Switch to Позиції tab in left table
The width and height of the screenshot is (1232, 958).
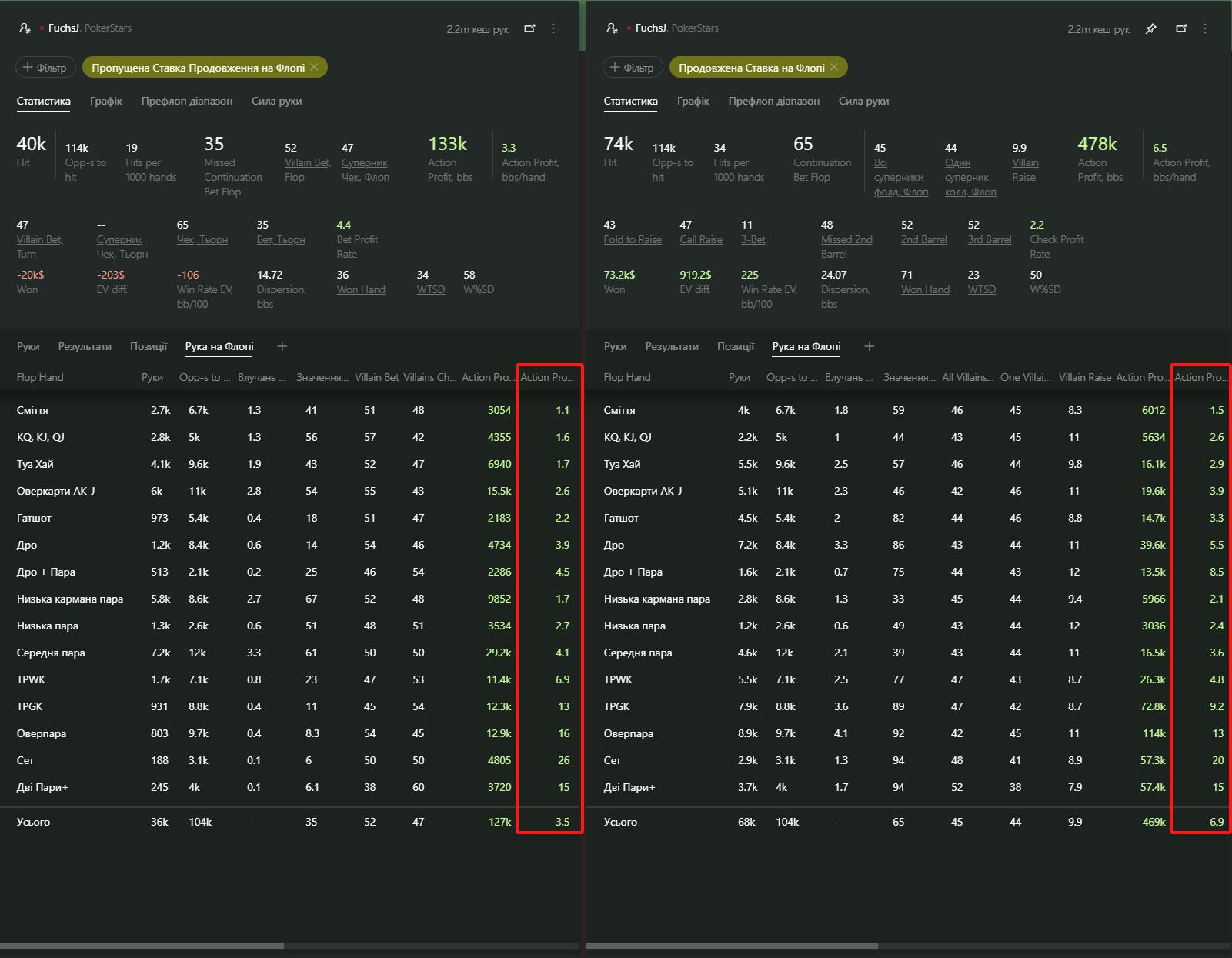coord(149,346)
